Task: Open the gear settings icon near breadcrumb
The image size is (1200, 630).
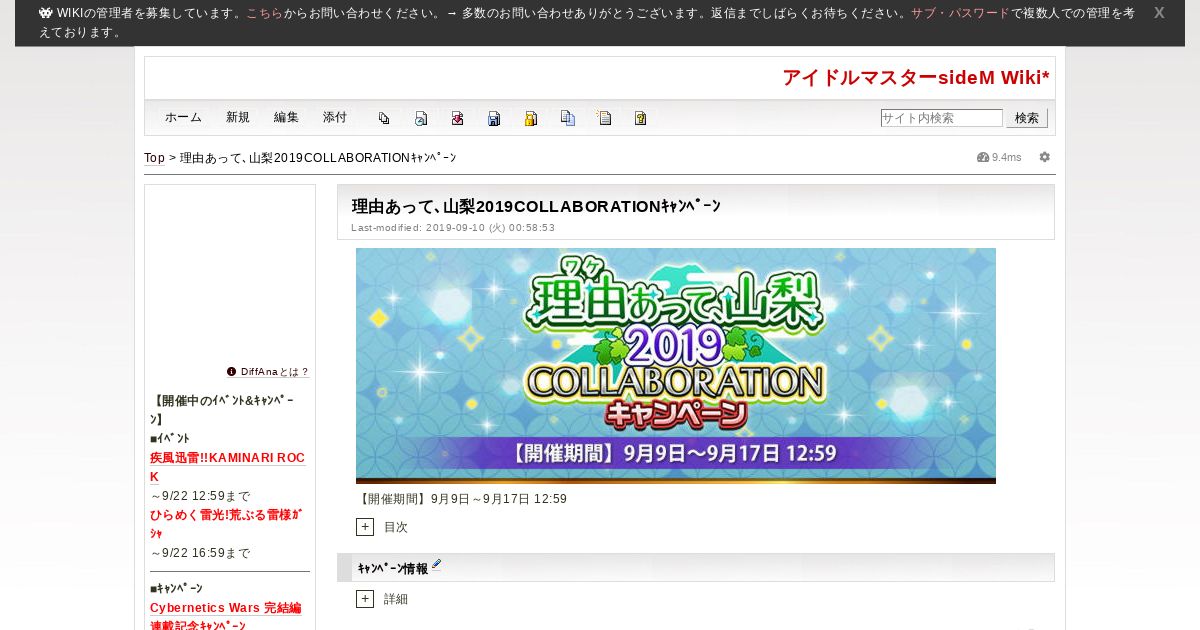Action: [x=1045, y=157]
